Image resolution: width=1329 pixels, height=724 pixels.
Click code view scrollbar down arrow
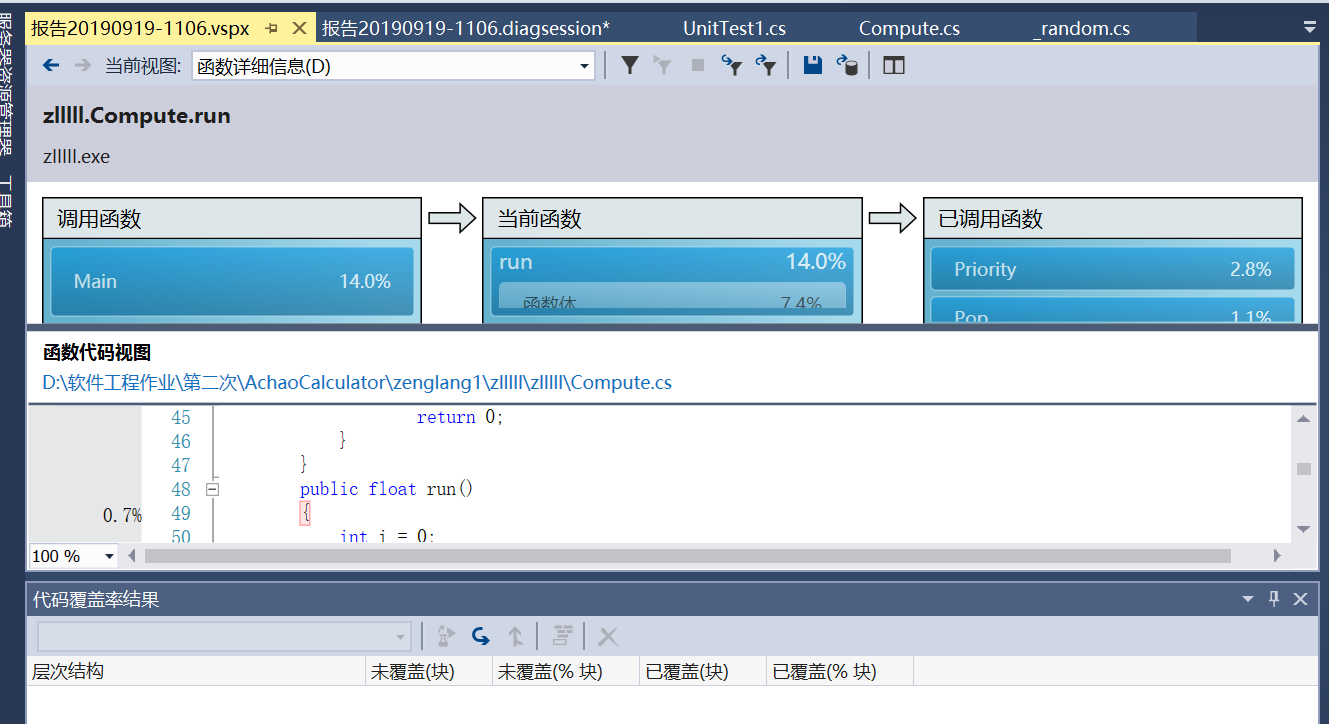1303,530
